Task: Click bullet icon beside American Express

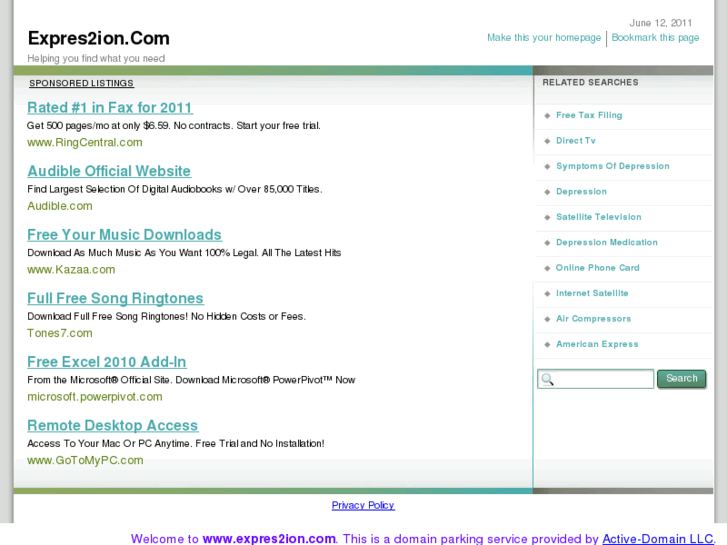Action: click(547, 345)
